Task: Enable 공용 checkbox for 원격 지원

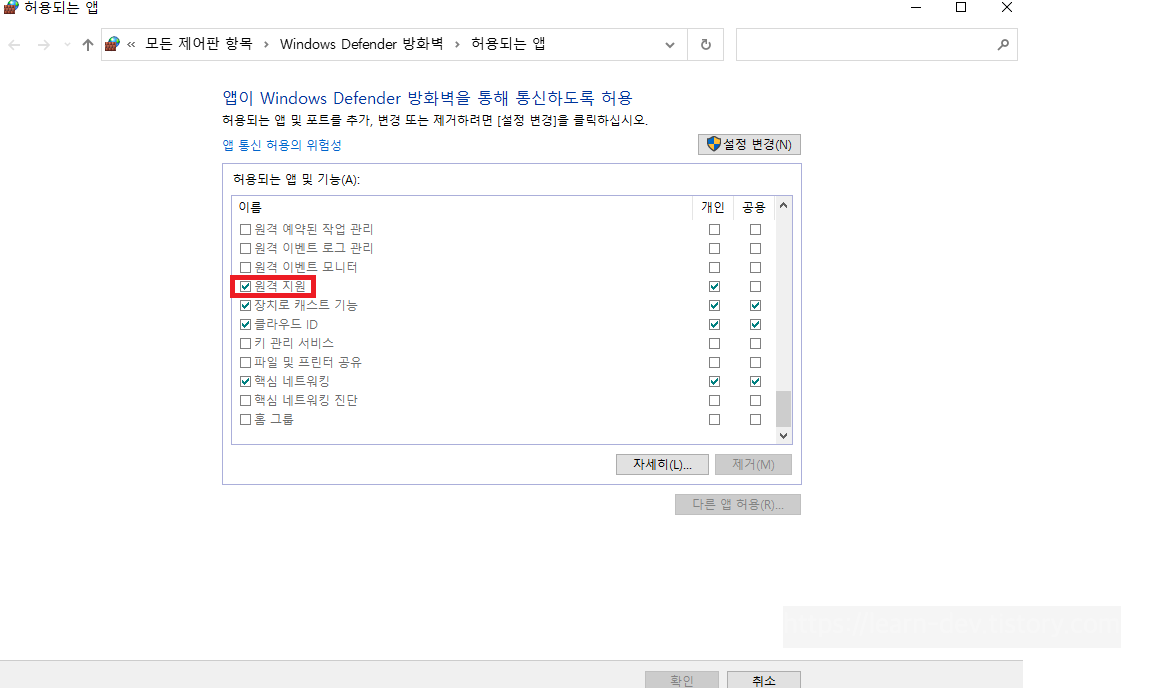Action: 755,287
